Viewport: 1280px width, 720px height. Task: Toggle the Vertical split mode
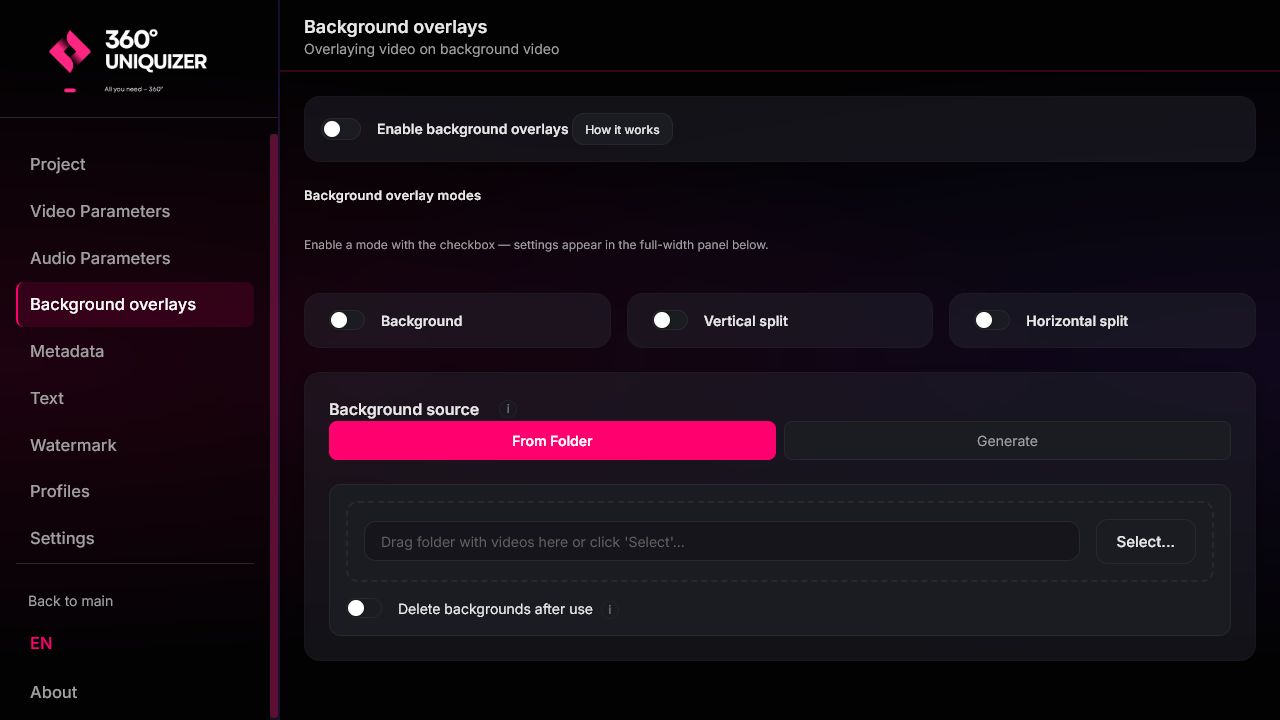click(x=670, y=320)
